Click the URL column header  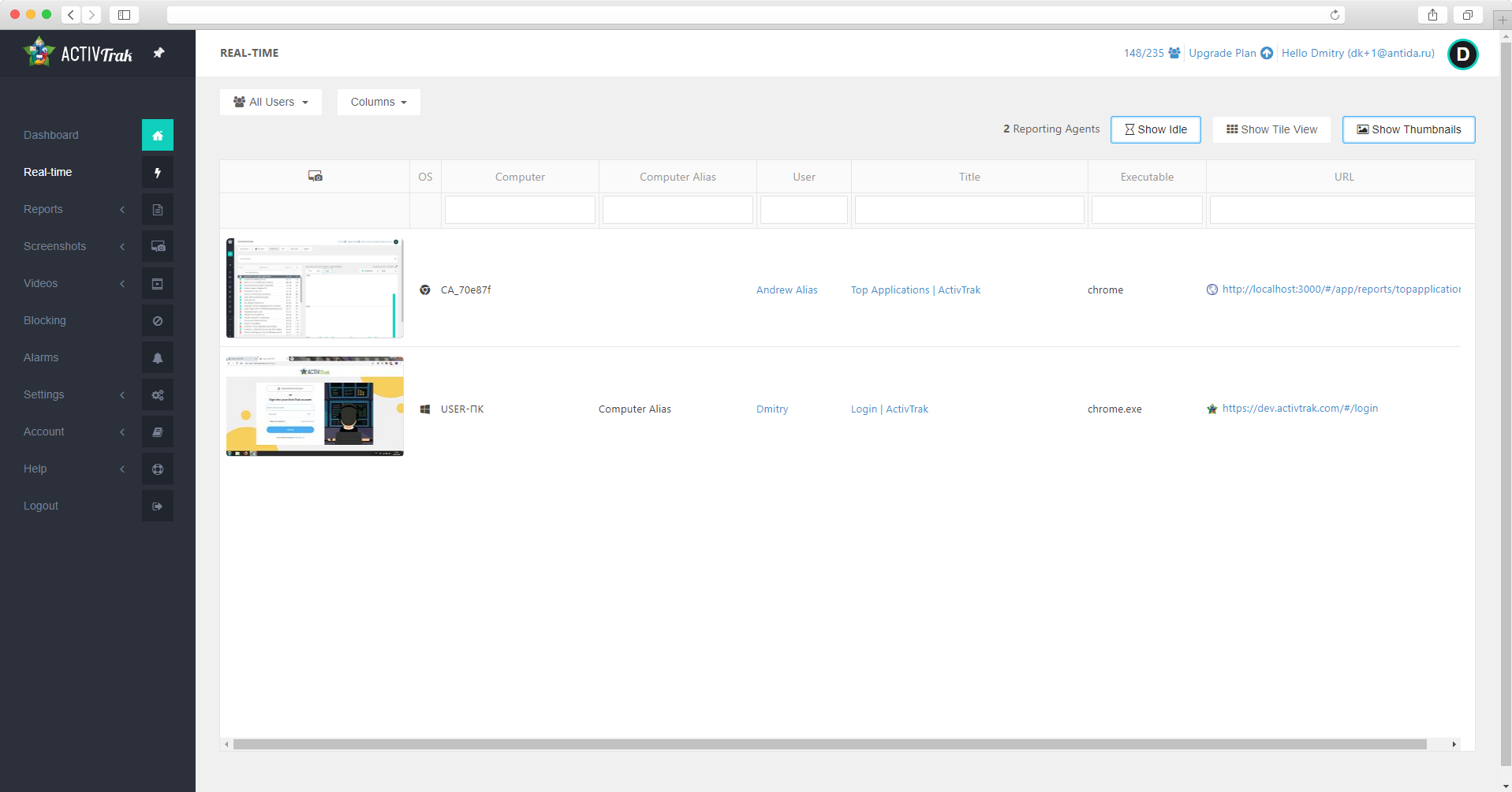[1344, 177]
